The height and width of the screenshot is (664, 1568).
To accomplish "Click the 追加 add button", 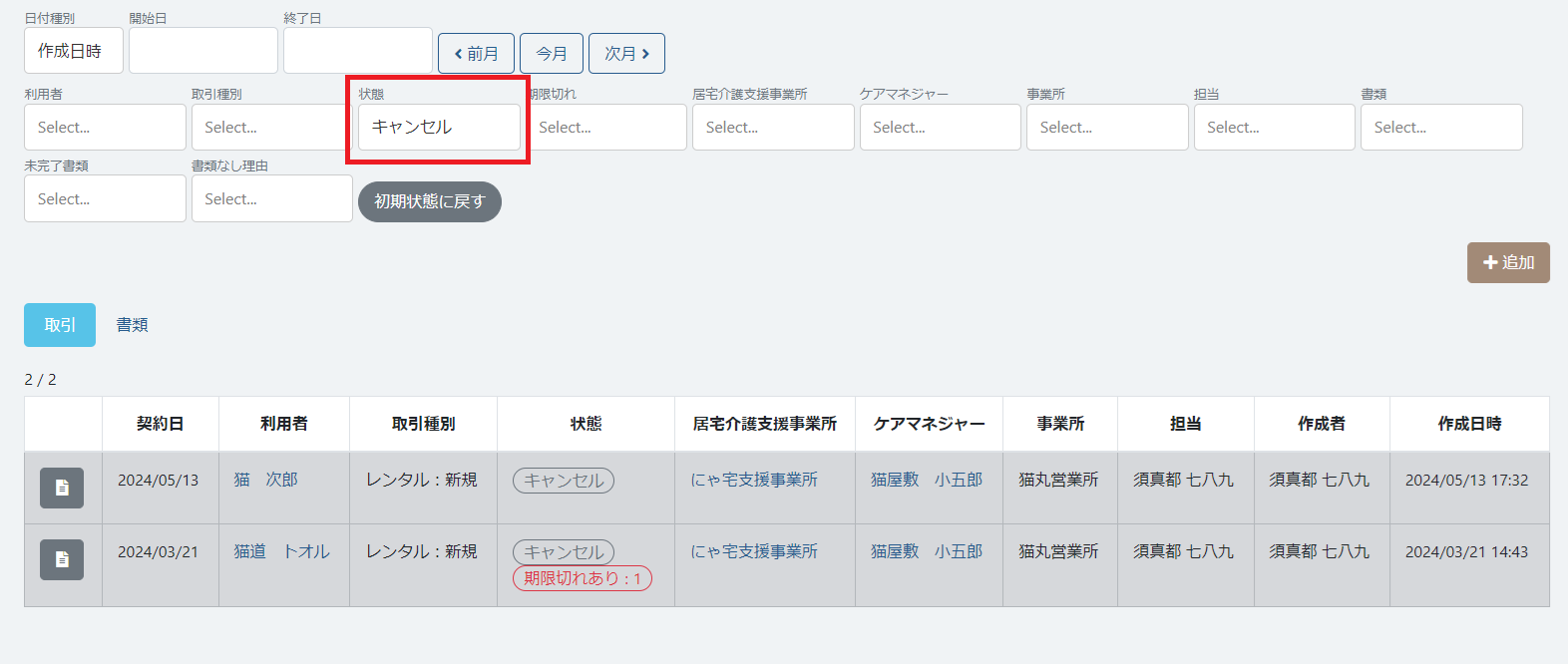I will [x=1507, y=262].
